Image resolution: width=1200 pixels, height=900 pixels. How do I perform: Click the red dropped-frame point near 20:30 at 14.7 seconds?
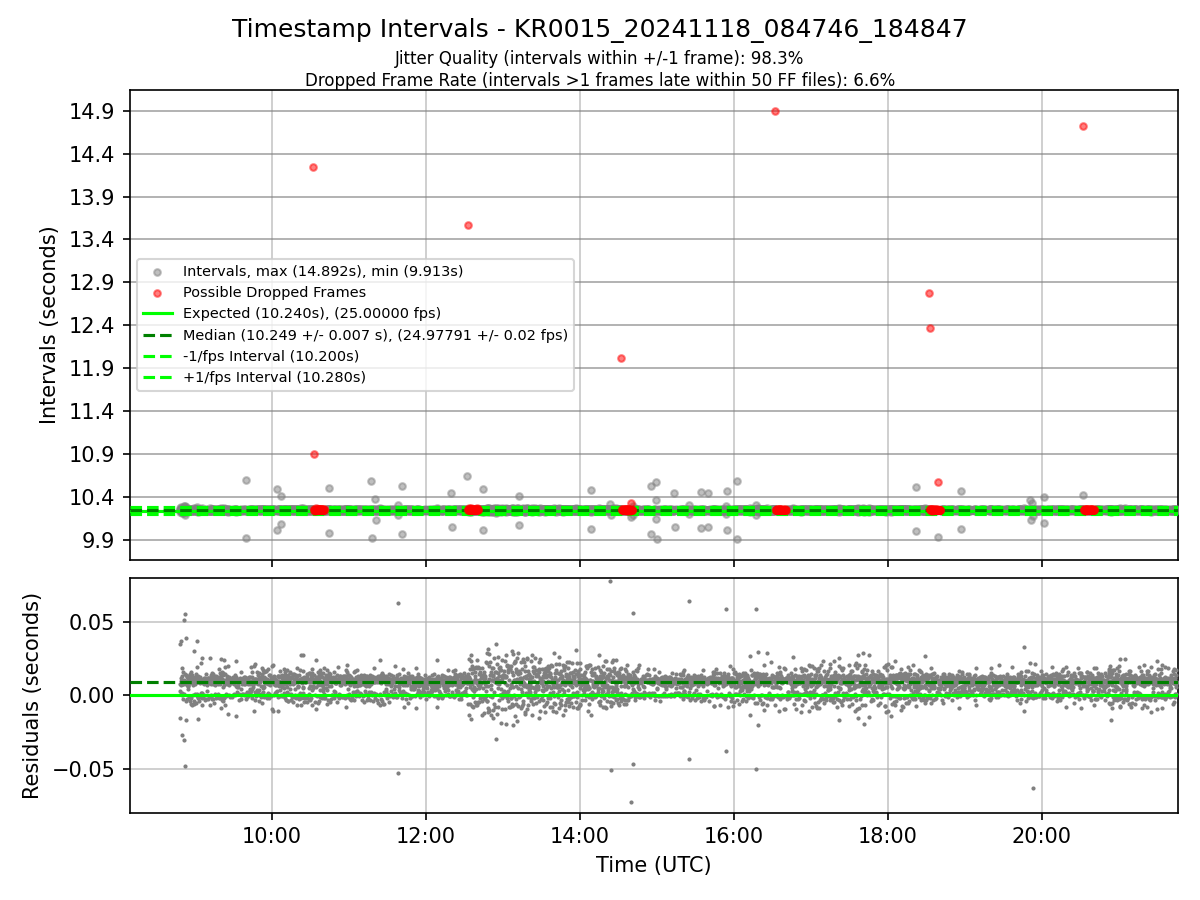pos(1083,126)
